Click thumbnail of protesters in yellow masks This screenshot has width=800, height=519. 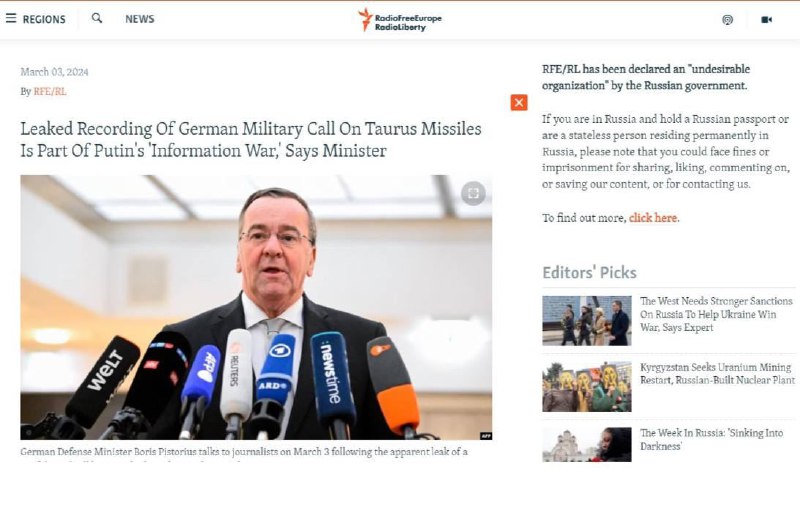[x=587, y=387]
